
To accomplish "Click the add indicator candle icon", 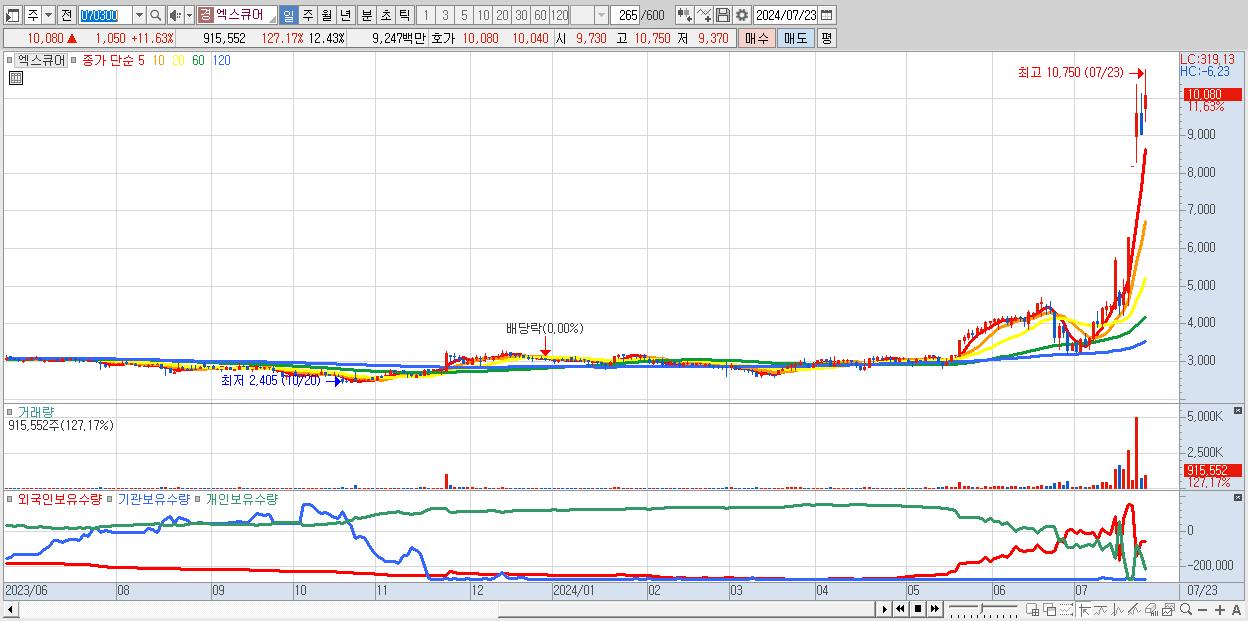I will click(x=685, y=15).
